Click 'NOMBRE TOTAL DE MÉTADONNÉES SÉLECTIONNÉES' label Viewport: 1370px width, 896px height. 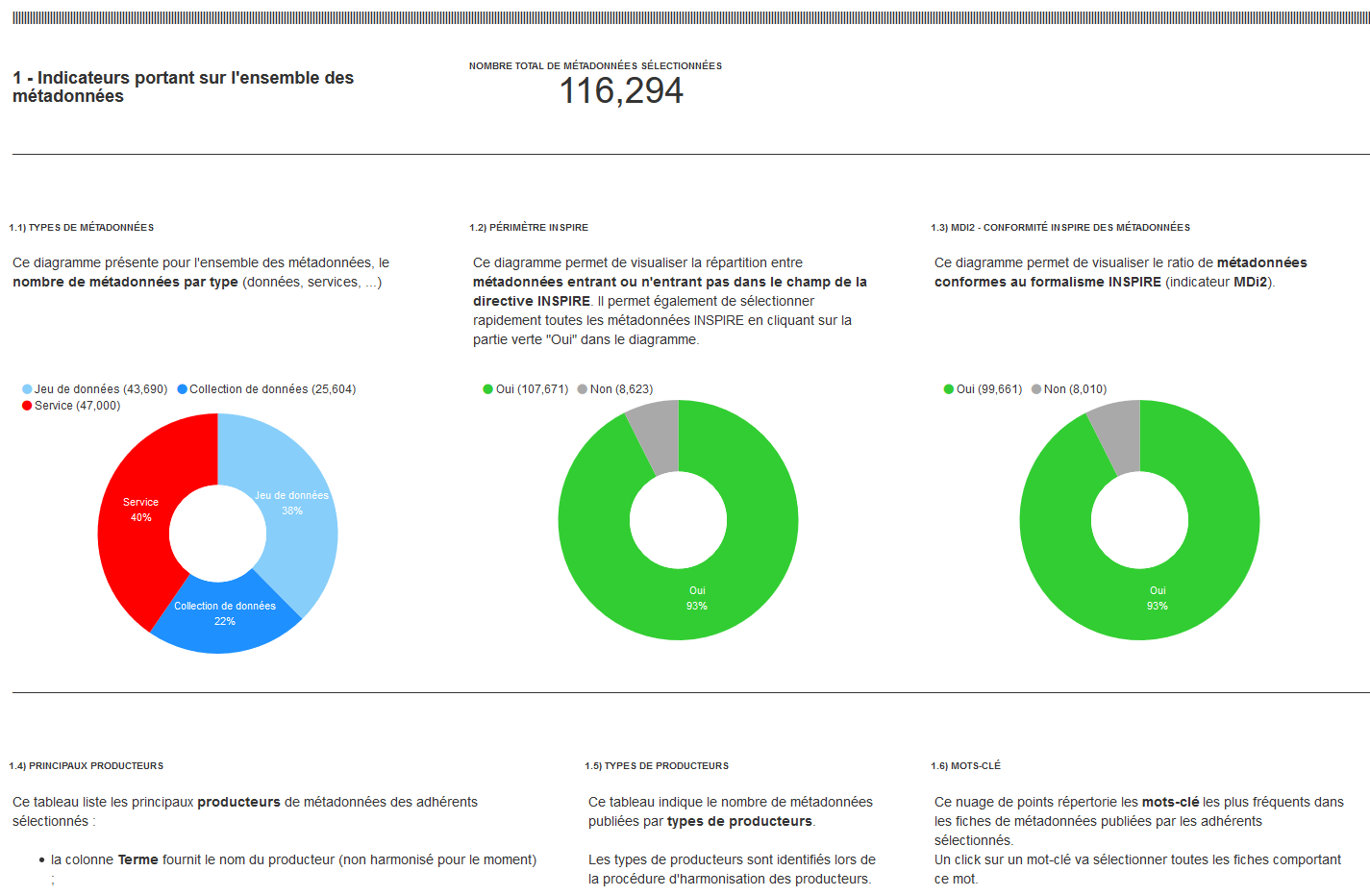(595, 66)
